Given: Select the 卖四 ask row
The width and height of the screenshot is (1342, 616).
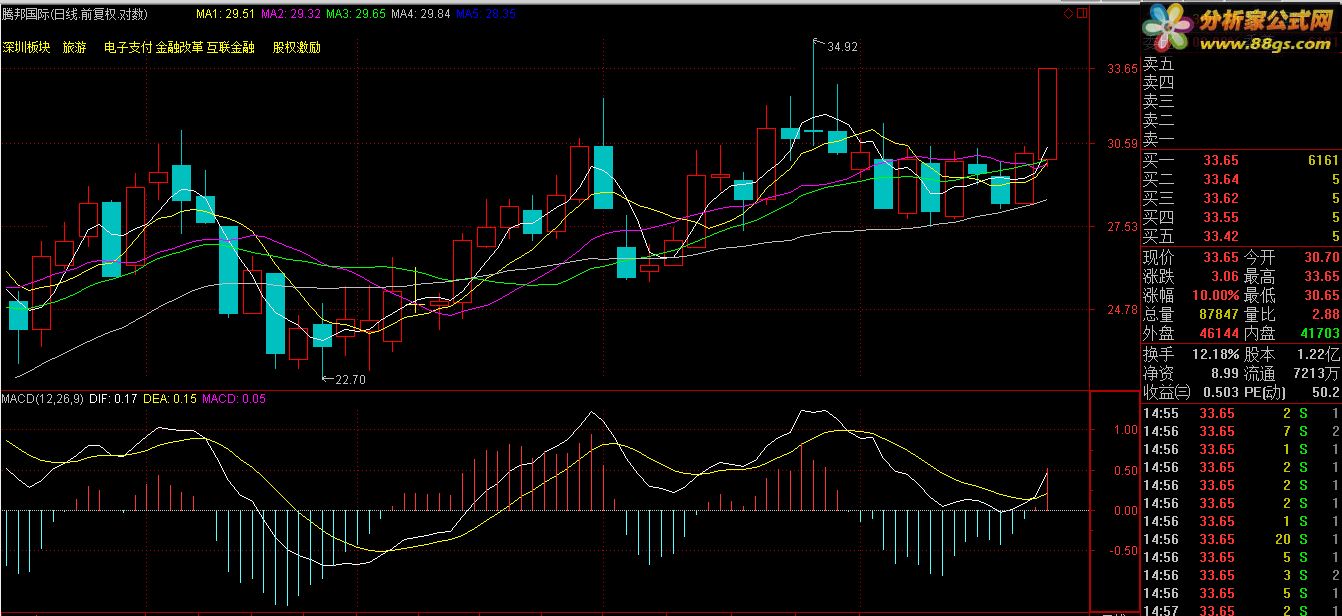Looking at the screenshot, I should tap(1241, 83).
